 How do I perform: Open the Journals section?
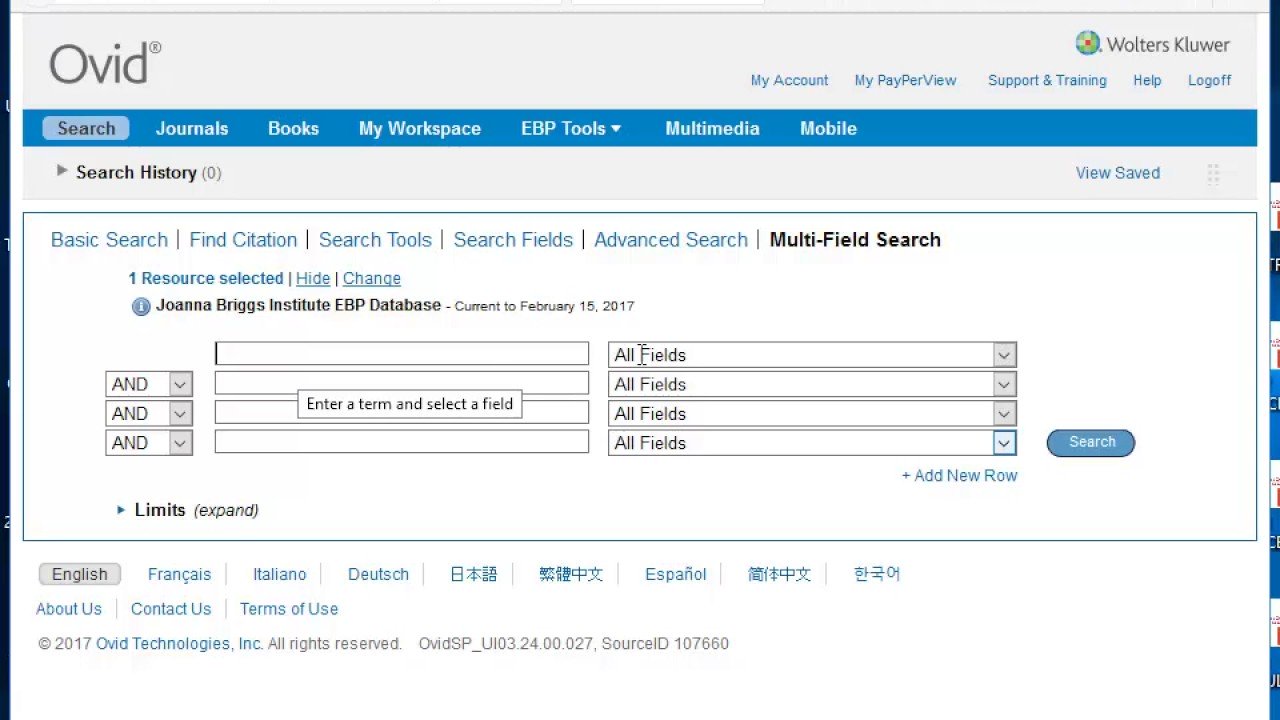point(191,128)
